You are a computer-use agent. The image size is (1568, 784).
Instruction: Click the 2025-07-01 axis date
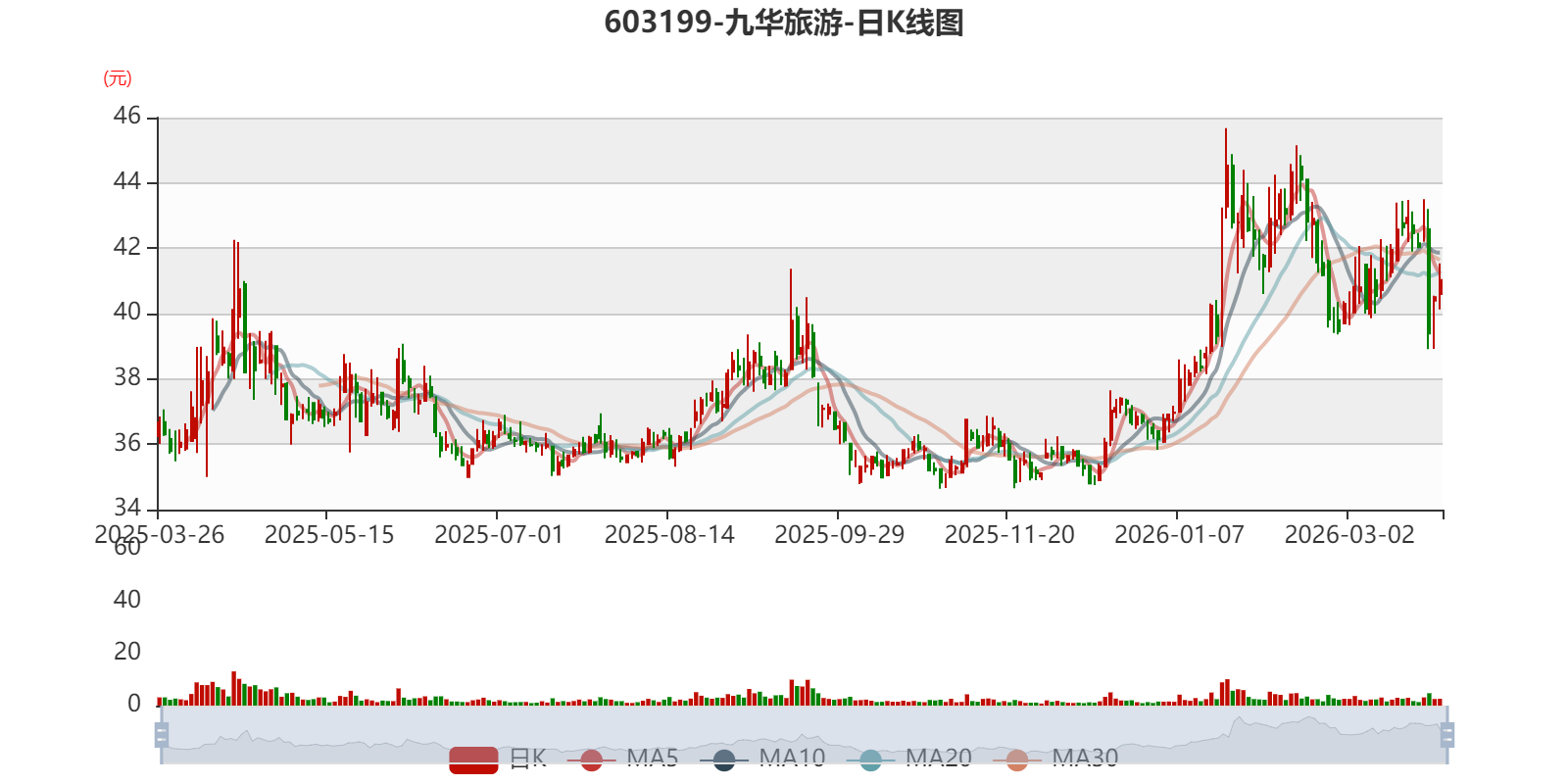[x=499, y=535]
